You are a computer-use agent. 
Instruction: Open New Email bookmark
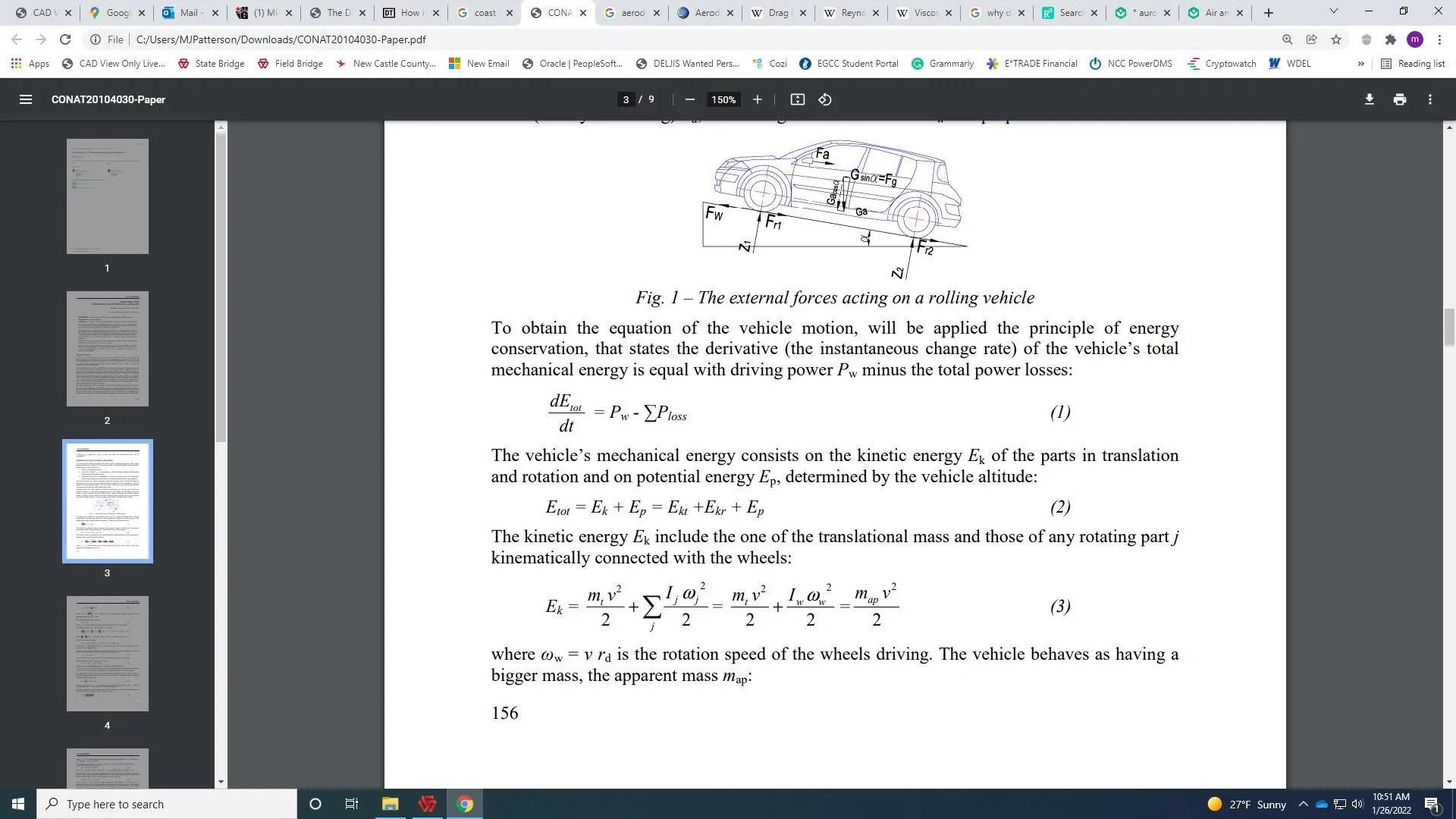[479, 64]
